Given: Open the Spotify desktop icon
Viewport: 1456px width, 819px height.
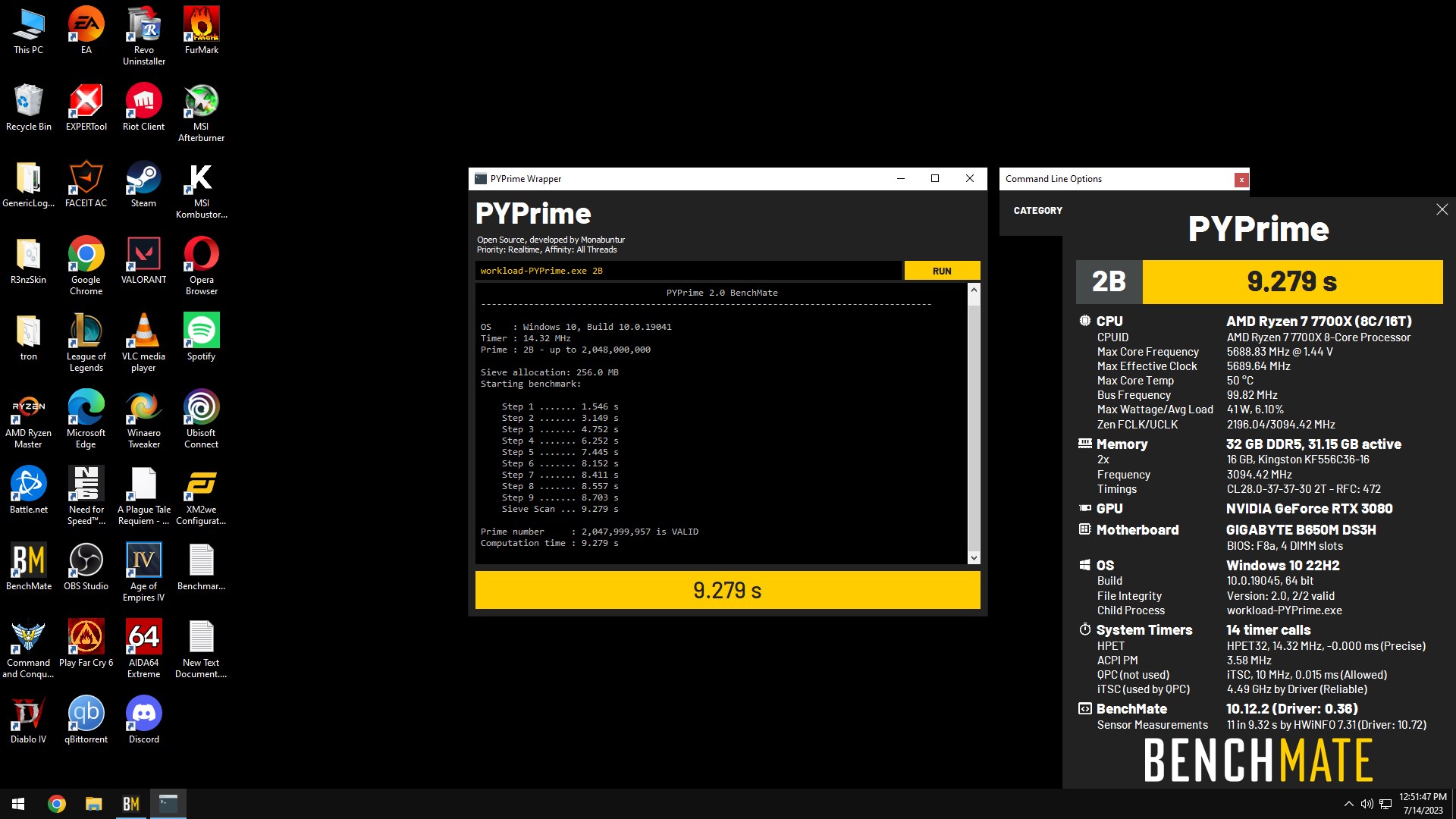Looking at the screenshot, I should [201, 337].
